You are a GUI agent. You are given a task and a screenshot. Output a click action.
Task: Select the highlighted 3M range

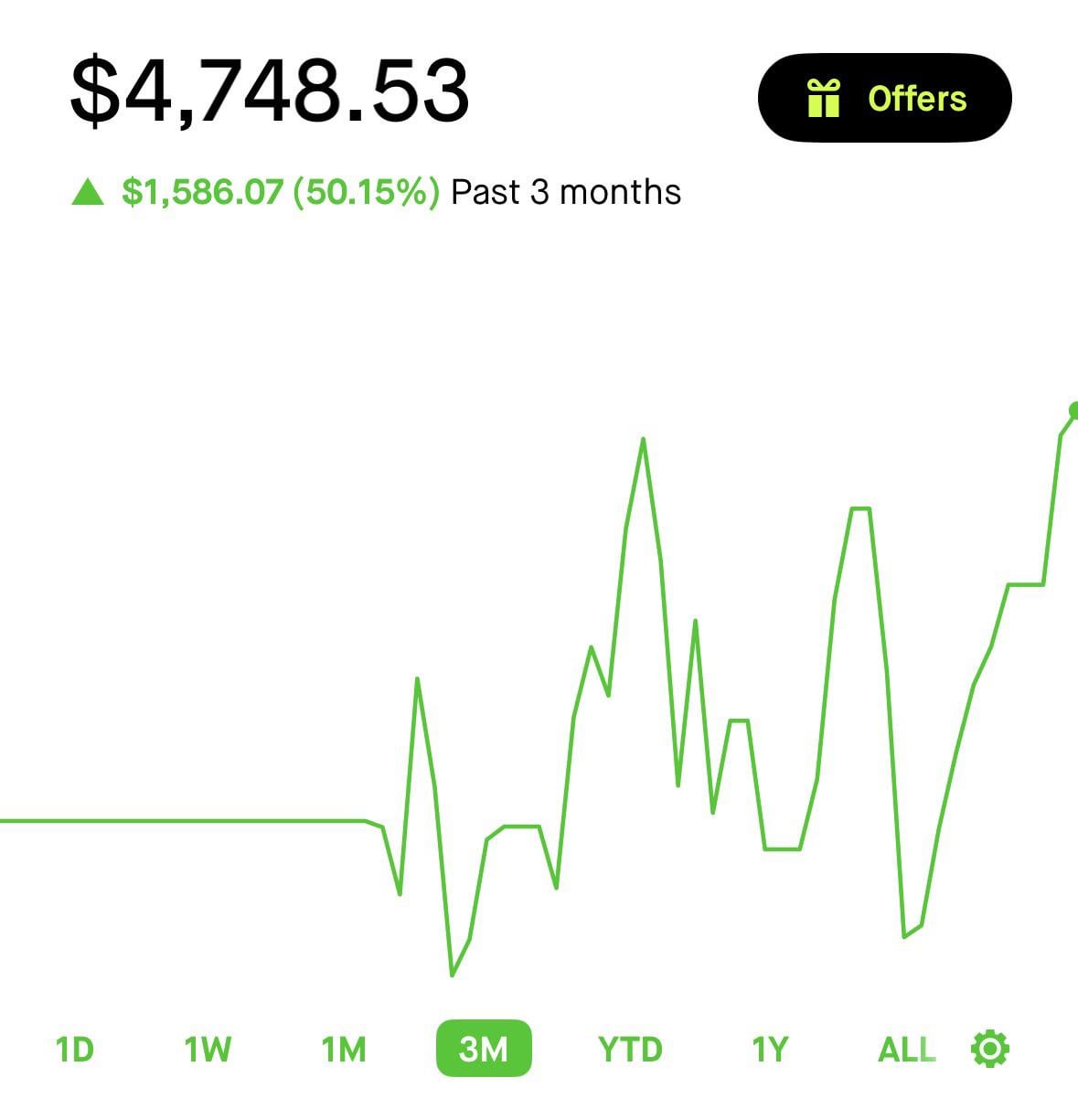(x=484, y=1049)
